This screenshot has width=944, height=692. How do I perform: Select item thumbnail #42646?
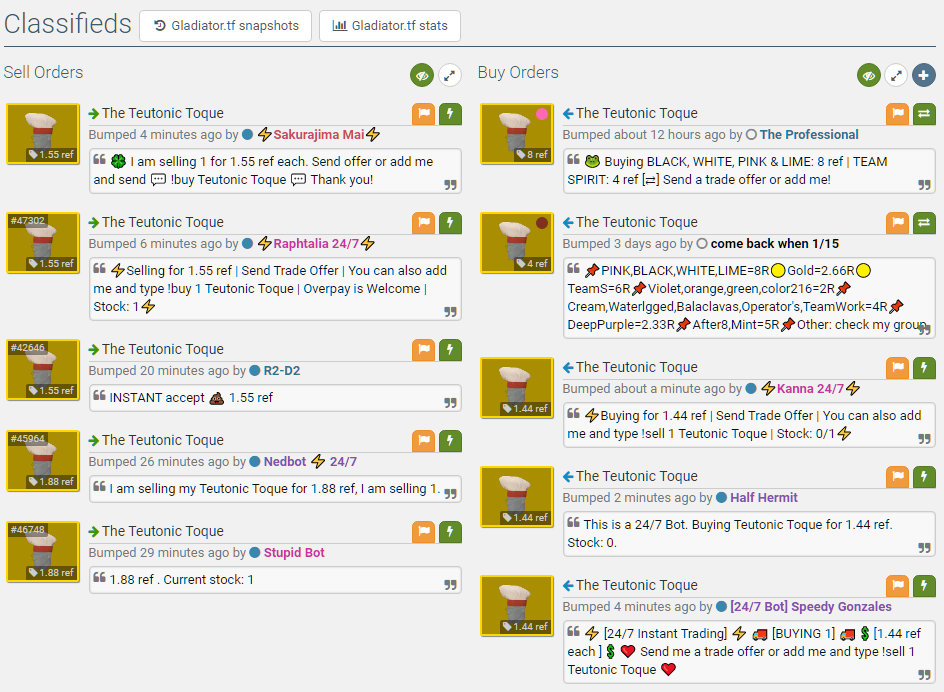[x=43, y=370]
